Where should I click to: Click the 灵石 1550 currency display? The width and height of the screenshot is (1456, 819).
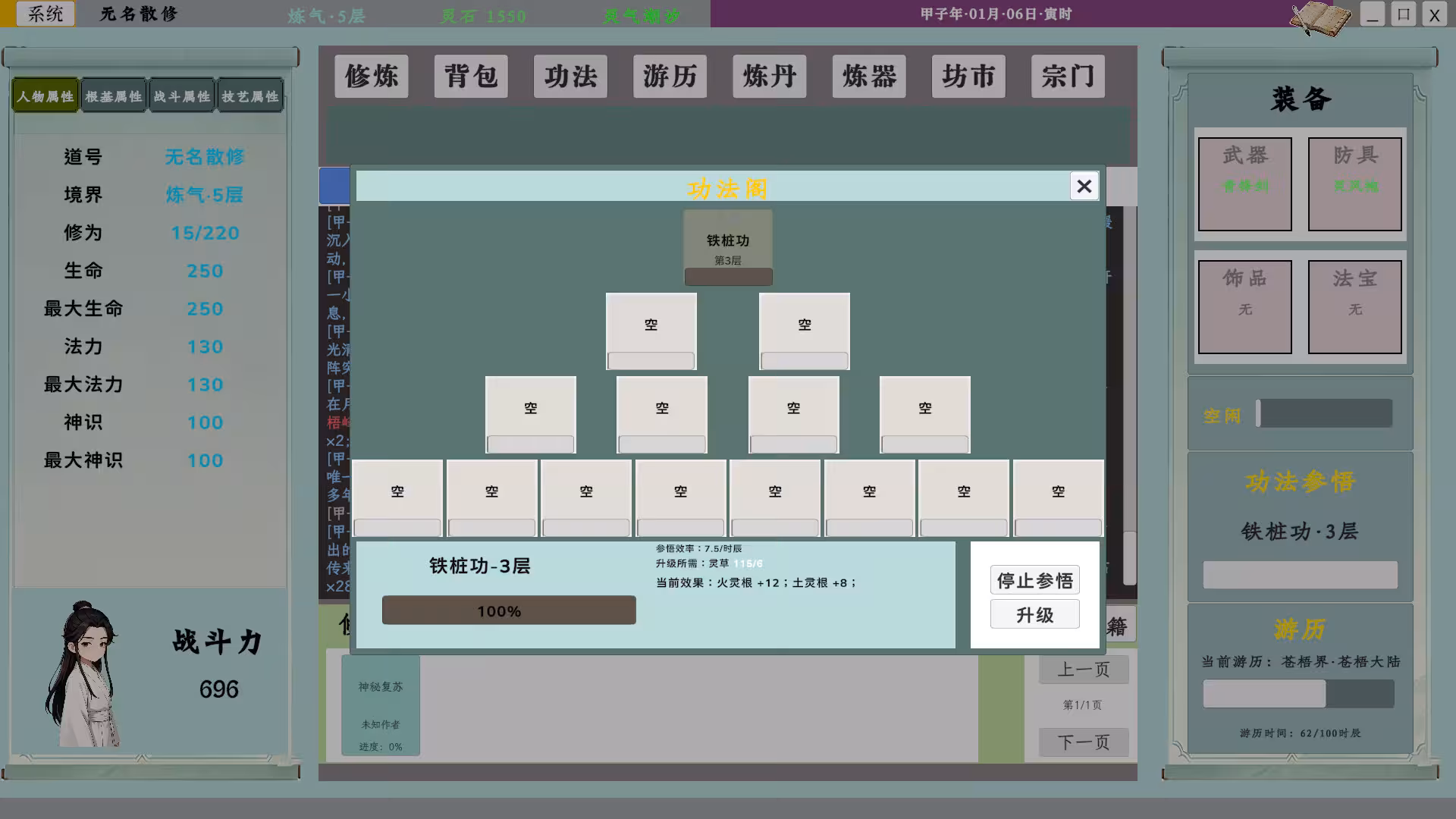(x=483, y=16)
